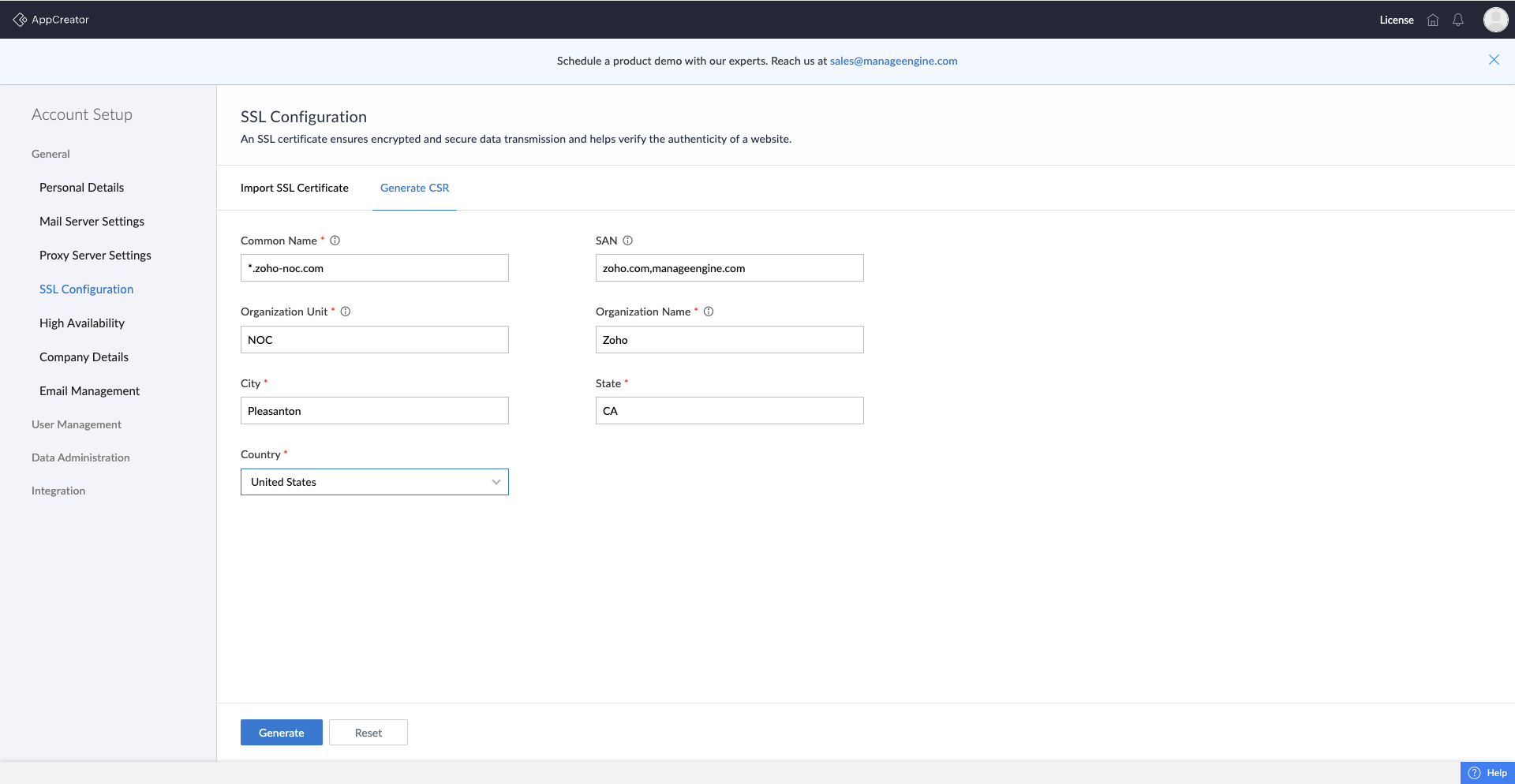Click info icon beside Organization Name
Image resolution: width=1515 pixels, height=784 pixels.
pyautogui.click(x=709, y=312)
